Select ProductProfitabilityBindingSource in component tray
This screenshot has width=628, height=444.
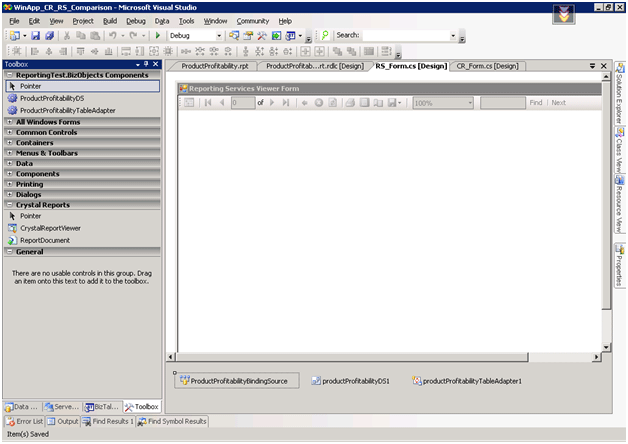click(x=237, y=381)
